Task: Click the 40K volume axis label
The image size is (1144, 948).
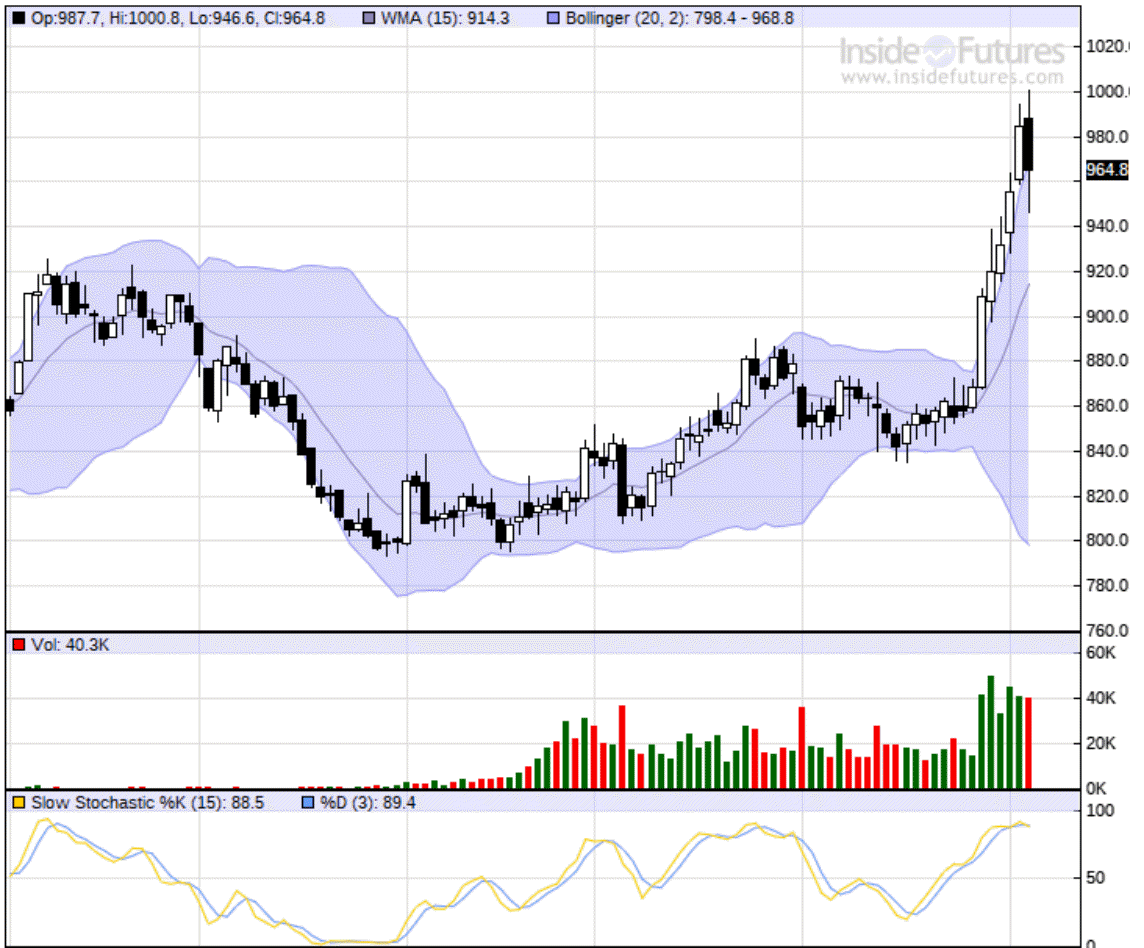Action: click(1101, 698)
